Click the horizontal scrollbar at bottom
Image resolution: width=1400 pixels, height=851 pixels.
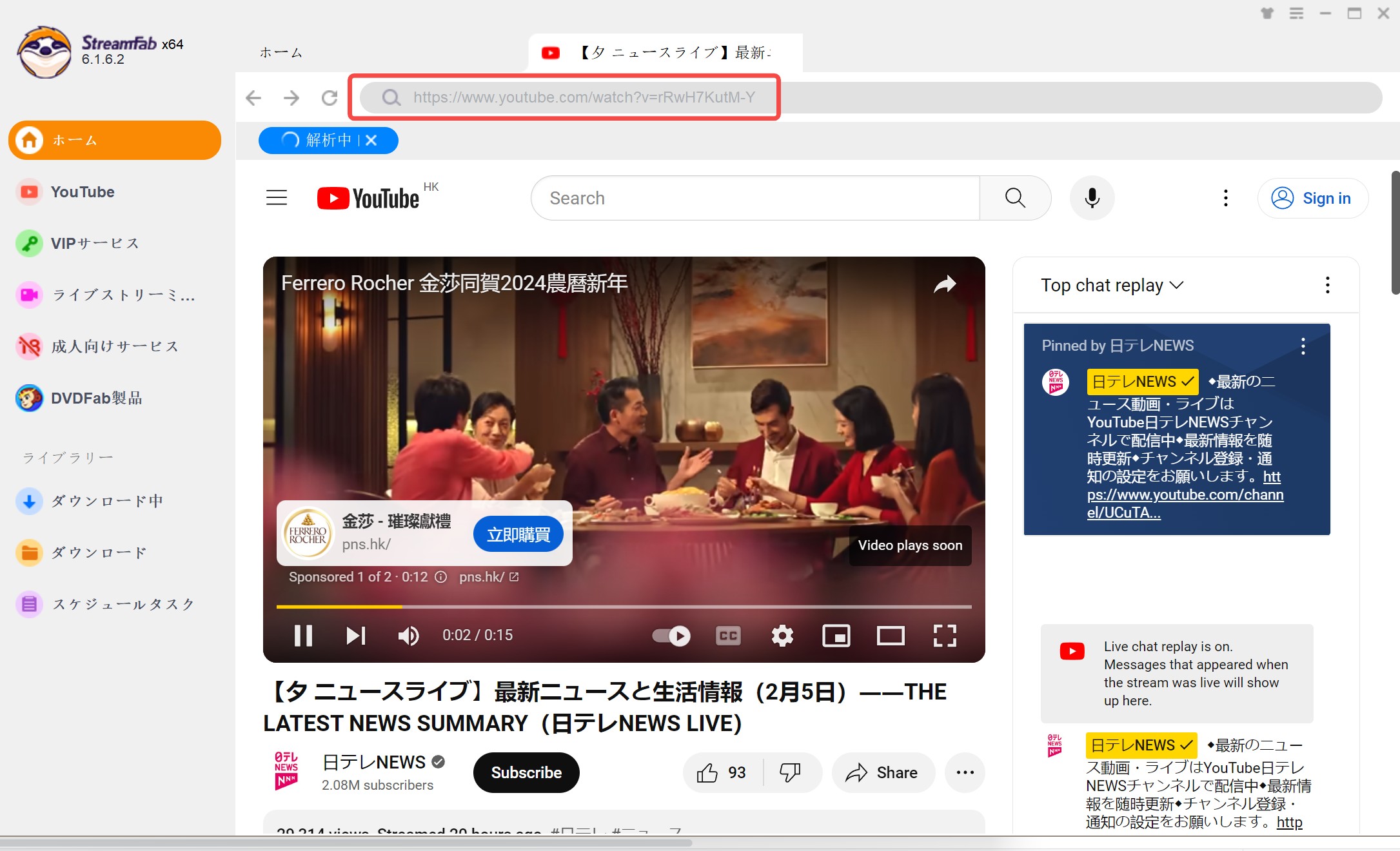pos(346,843)
